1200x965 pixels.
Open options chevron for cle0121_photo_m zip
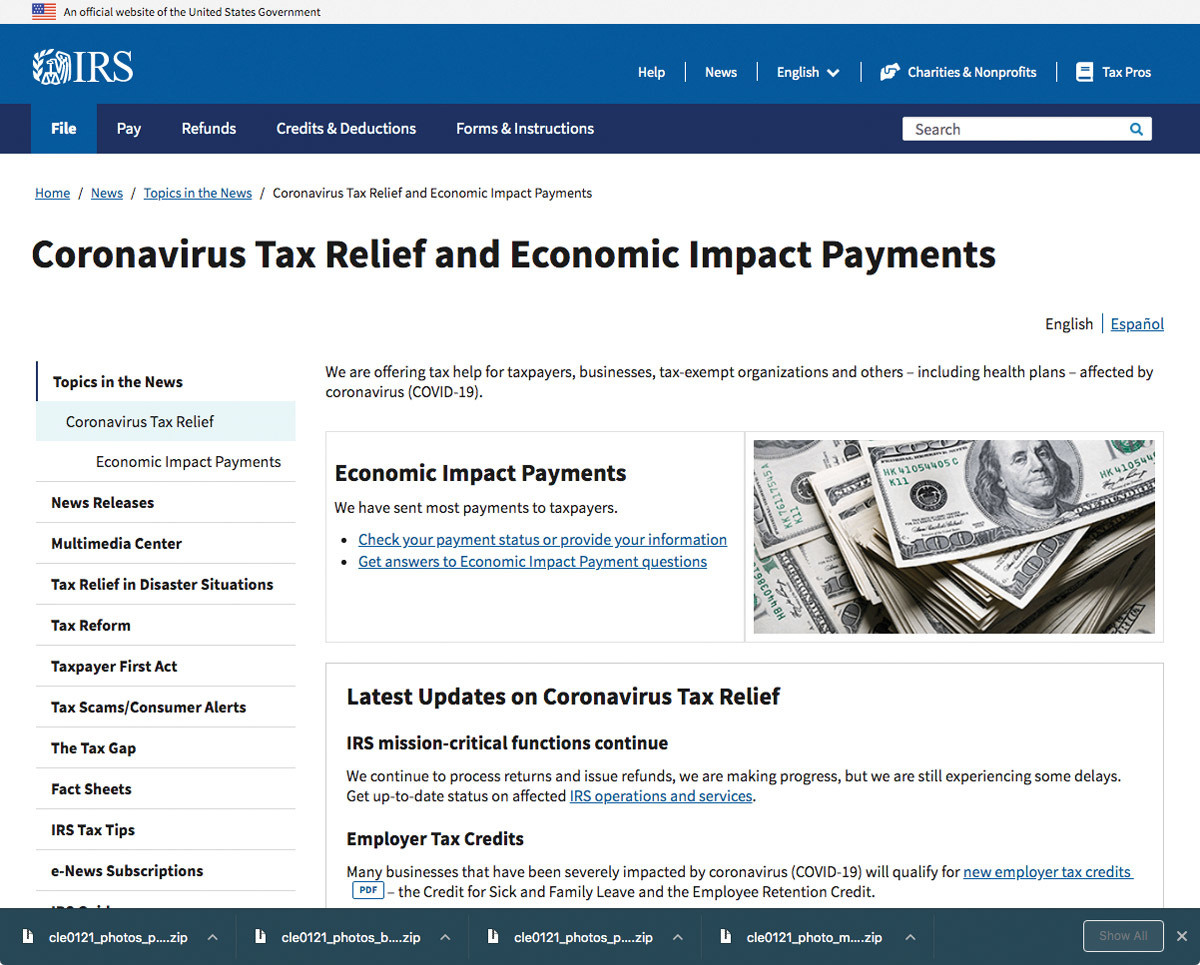click(x=910, y=937)
